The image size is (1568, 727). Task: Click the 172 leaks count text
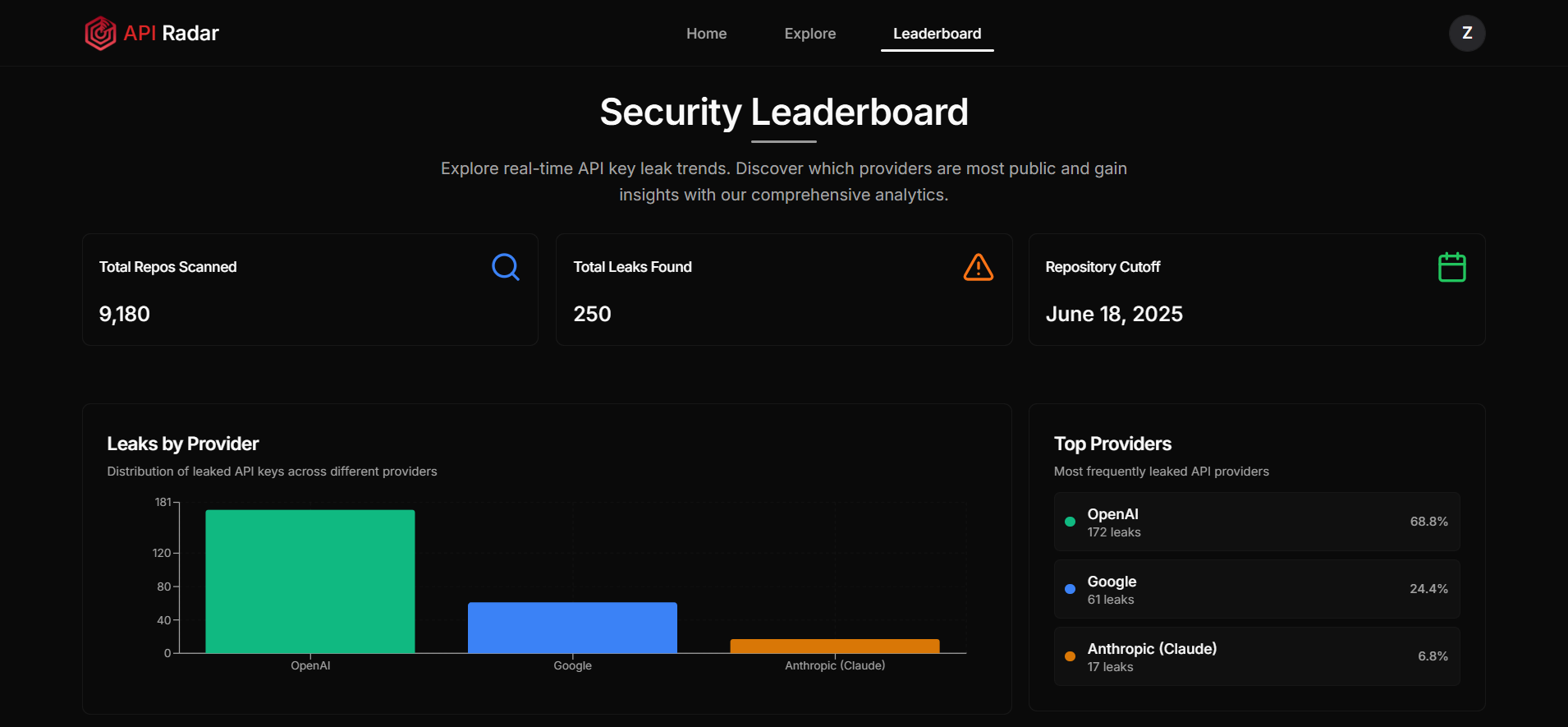(x=1114, y=532)
